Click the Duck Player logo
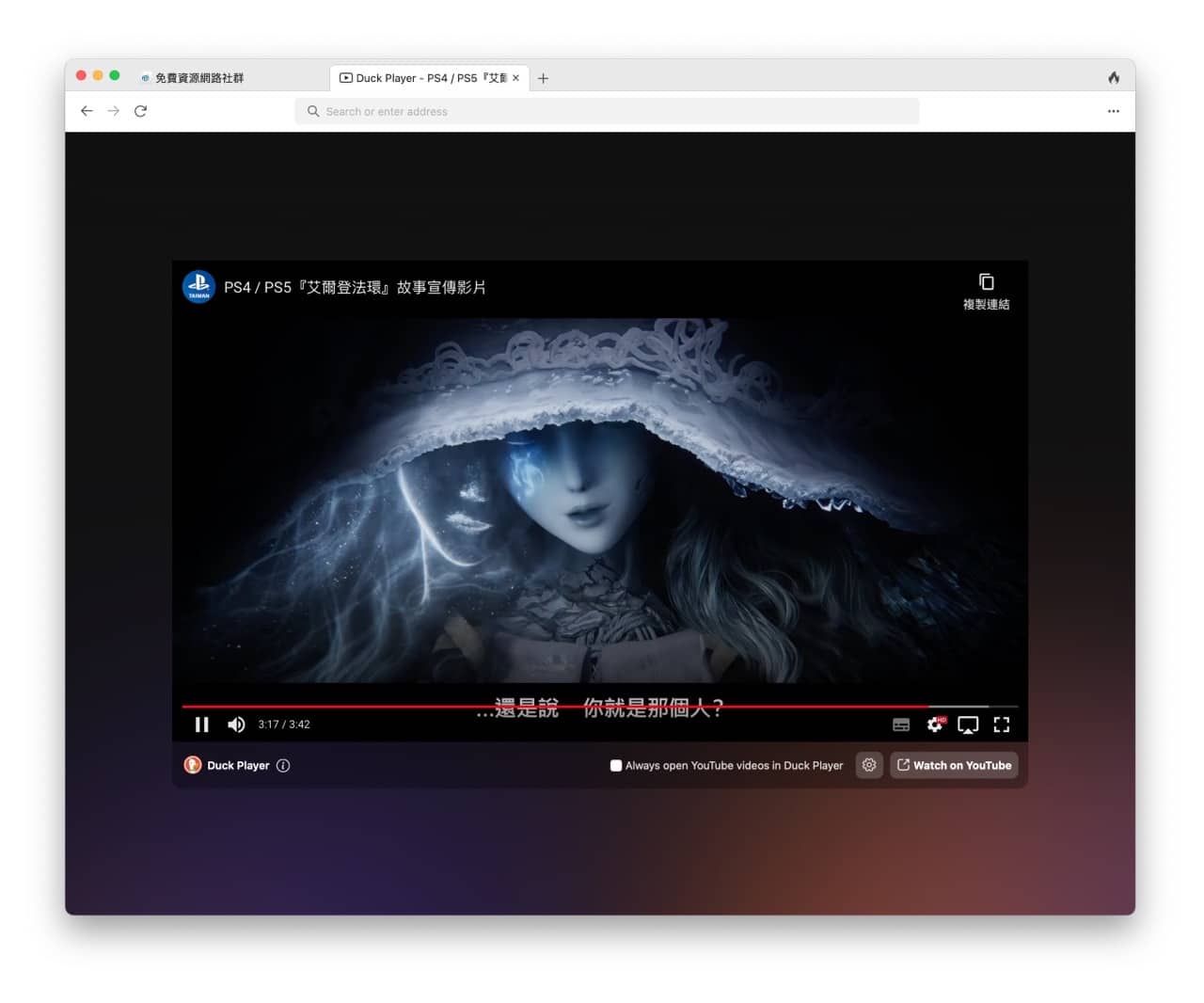 click(x=193, y=765)
